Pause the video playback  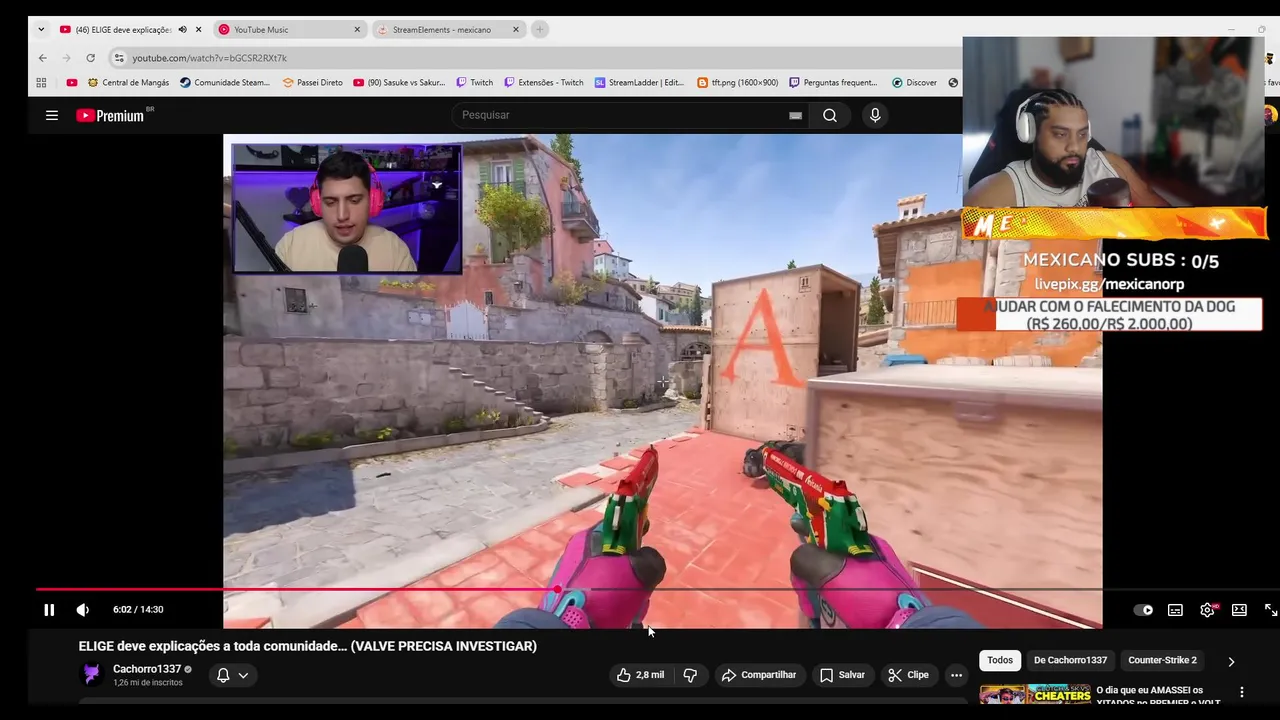(49, 610)
